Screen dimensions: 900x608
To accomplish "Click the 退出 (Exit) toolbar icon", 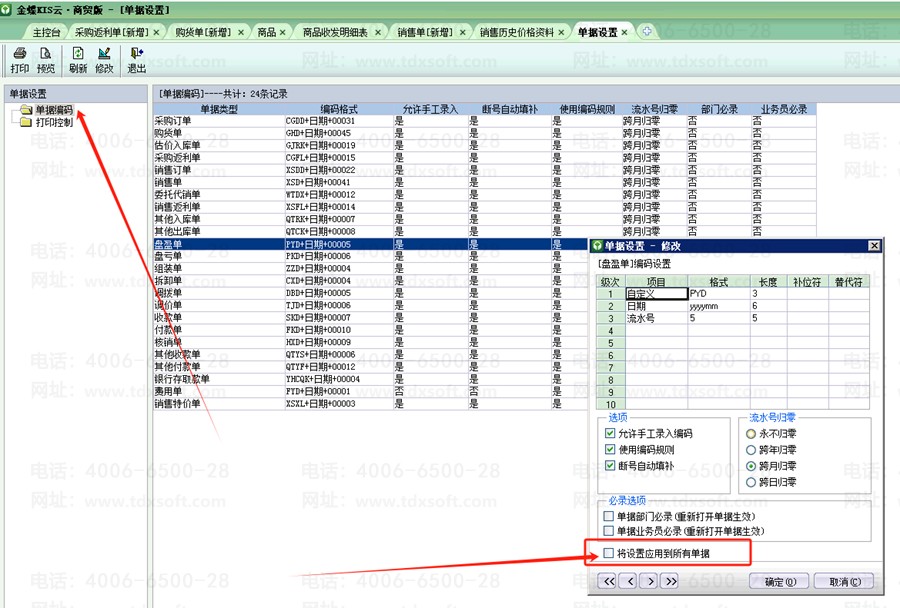I will point(136,59).
